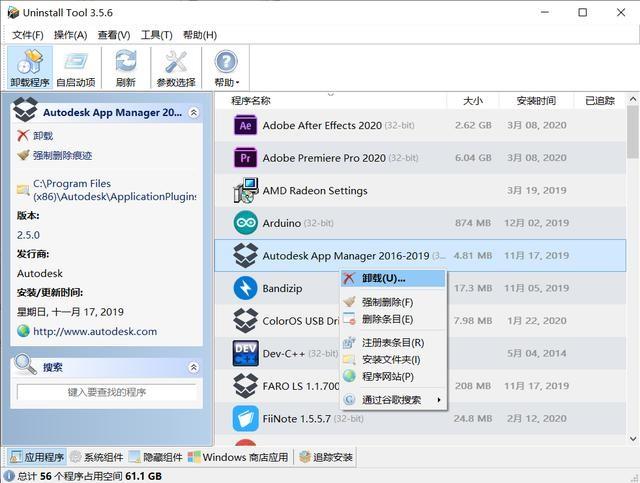Open the 查看(V) menu
The width and height of the screenshot is (640, 483).
tap(114, 35)
